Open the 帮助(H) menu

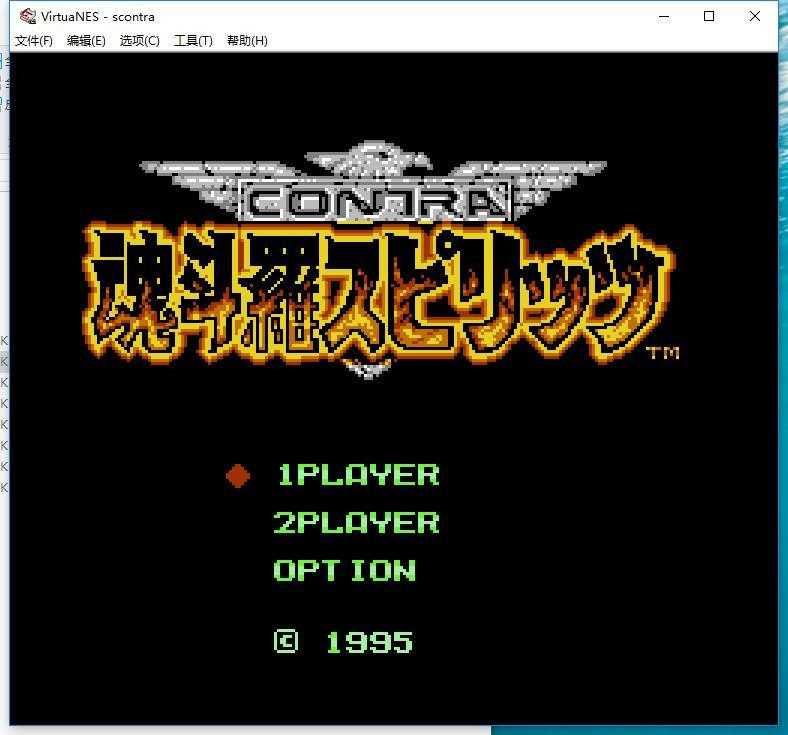(247, 41)
